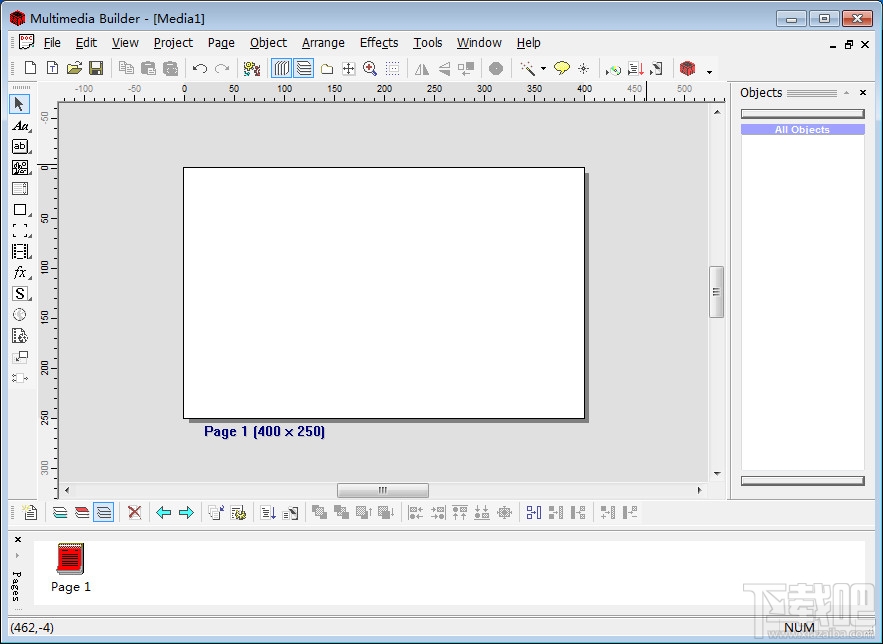Select the Text (Aa) tool

tap(20, 126)
